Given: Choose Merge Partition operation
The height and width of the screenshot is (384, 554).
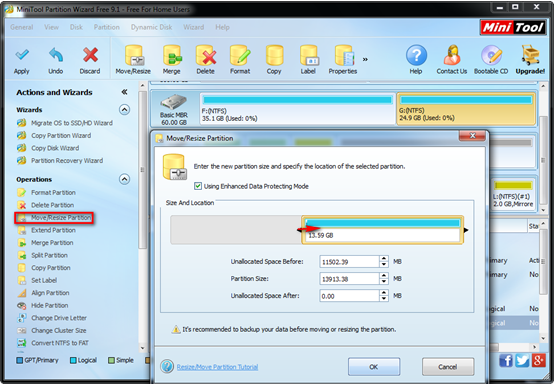Looking at the screenshot, I should click(52, 243).
